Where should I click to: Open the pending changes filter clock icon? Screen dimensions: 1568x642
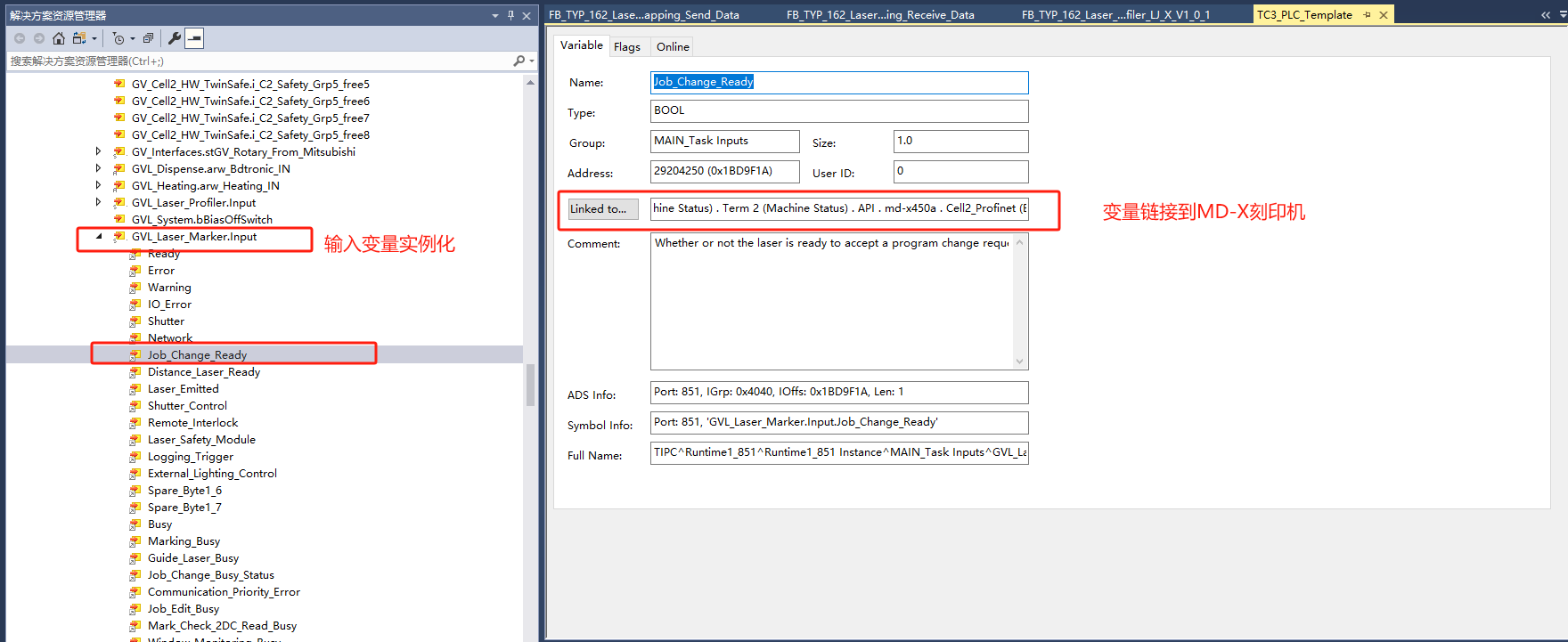pyautogui.click(x=118, y=38)
